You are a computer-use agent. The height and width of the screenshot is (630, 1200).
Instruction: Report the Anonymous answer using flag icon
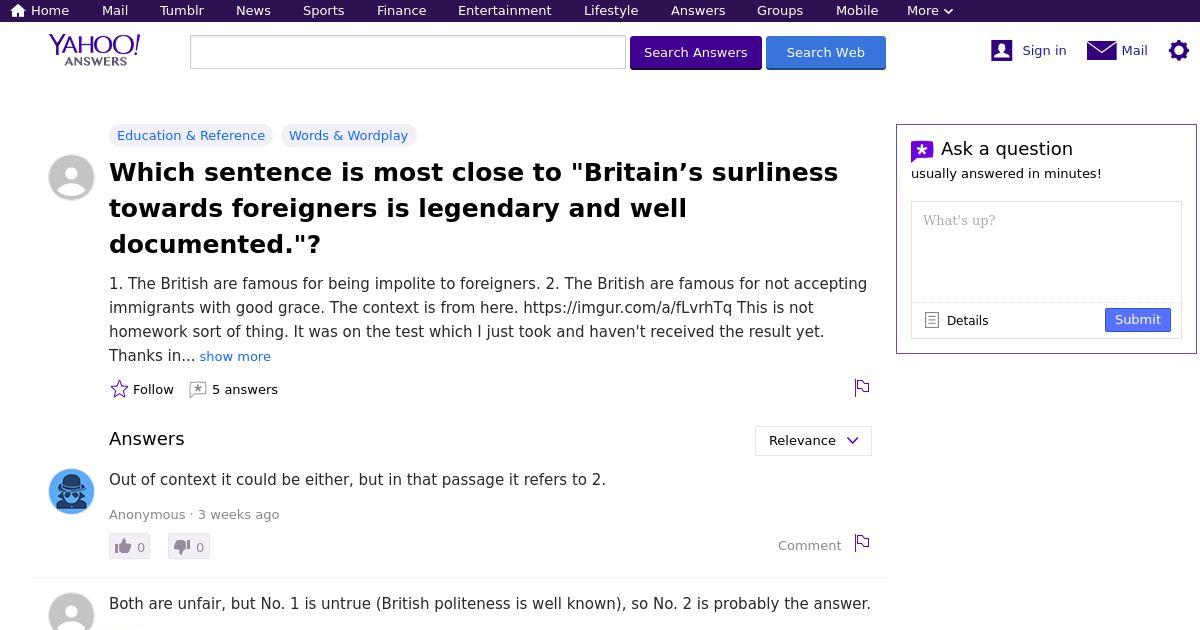pyautogui.click(x=862, y=543)
